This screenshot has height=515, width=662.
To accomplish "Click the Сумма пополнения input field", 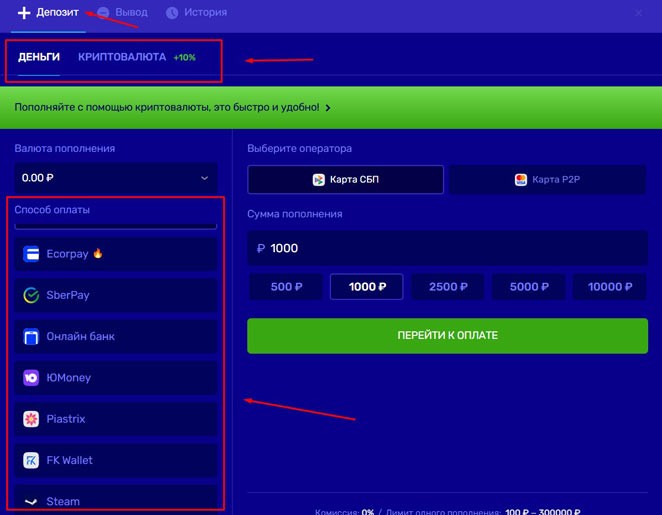I will point(447,248).
